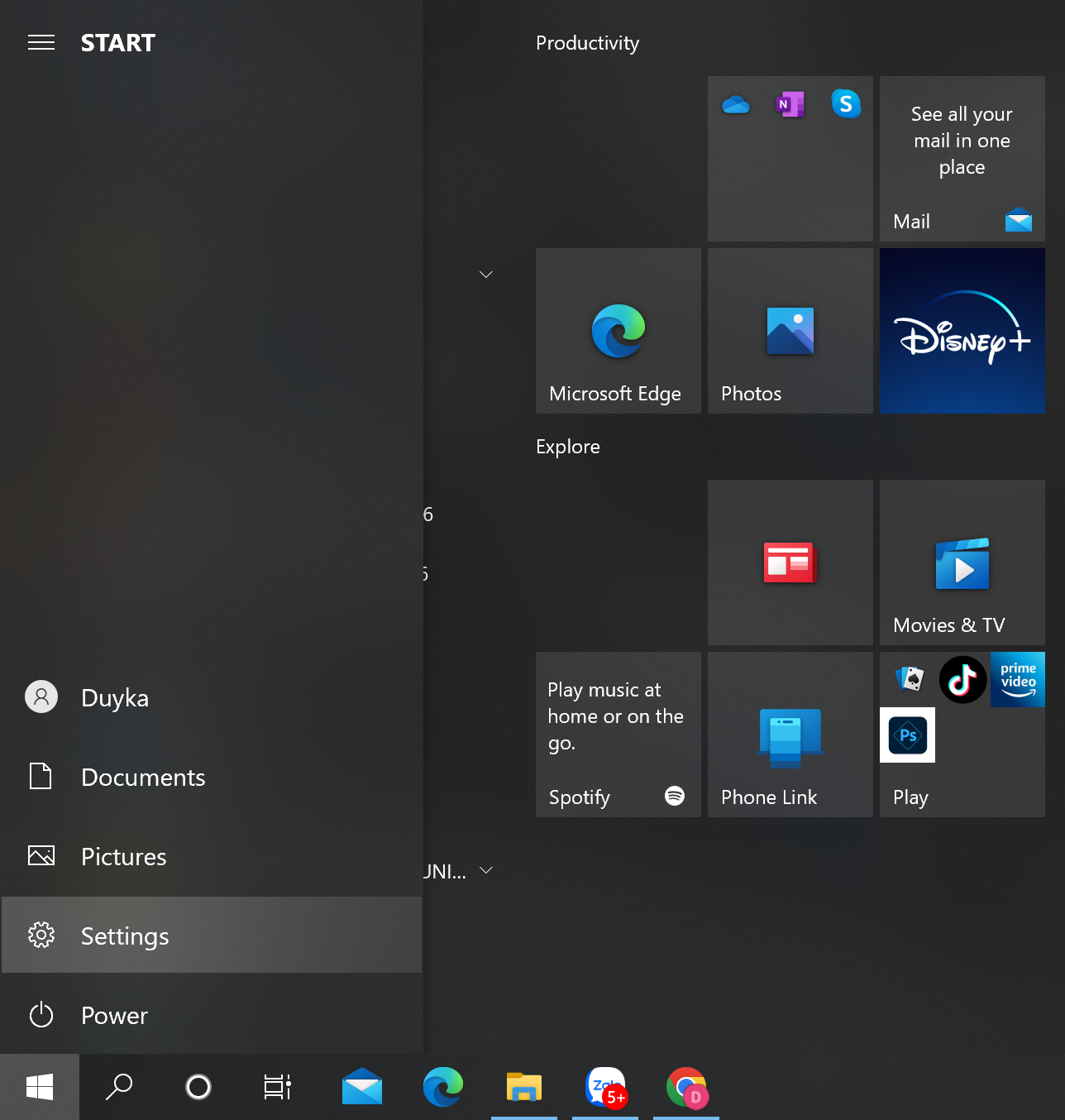Open Chrome from taskbar
This screenshot has width=1065, height=1120.
coord(686,1087)
